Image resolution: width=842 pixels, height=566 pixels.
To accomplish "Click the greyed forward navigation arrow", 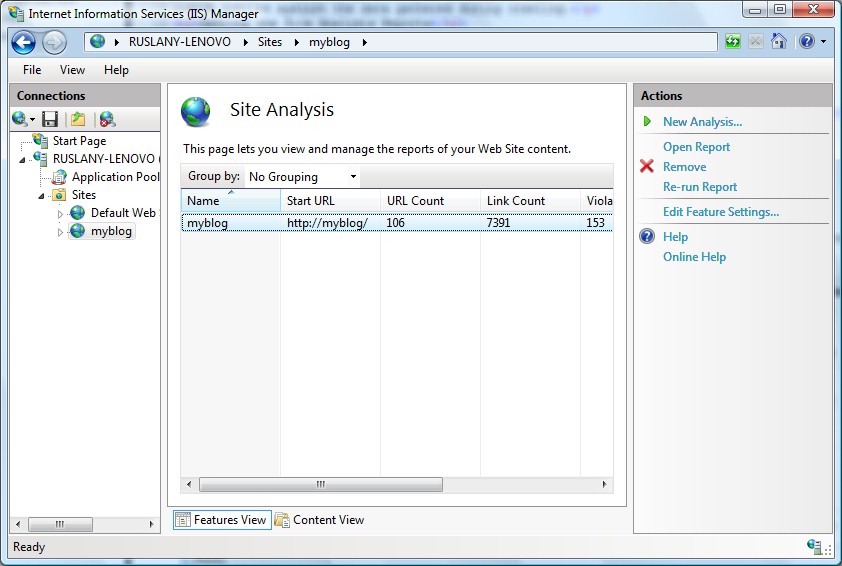I will click(54, 42).
